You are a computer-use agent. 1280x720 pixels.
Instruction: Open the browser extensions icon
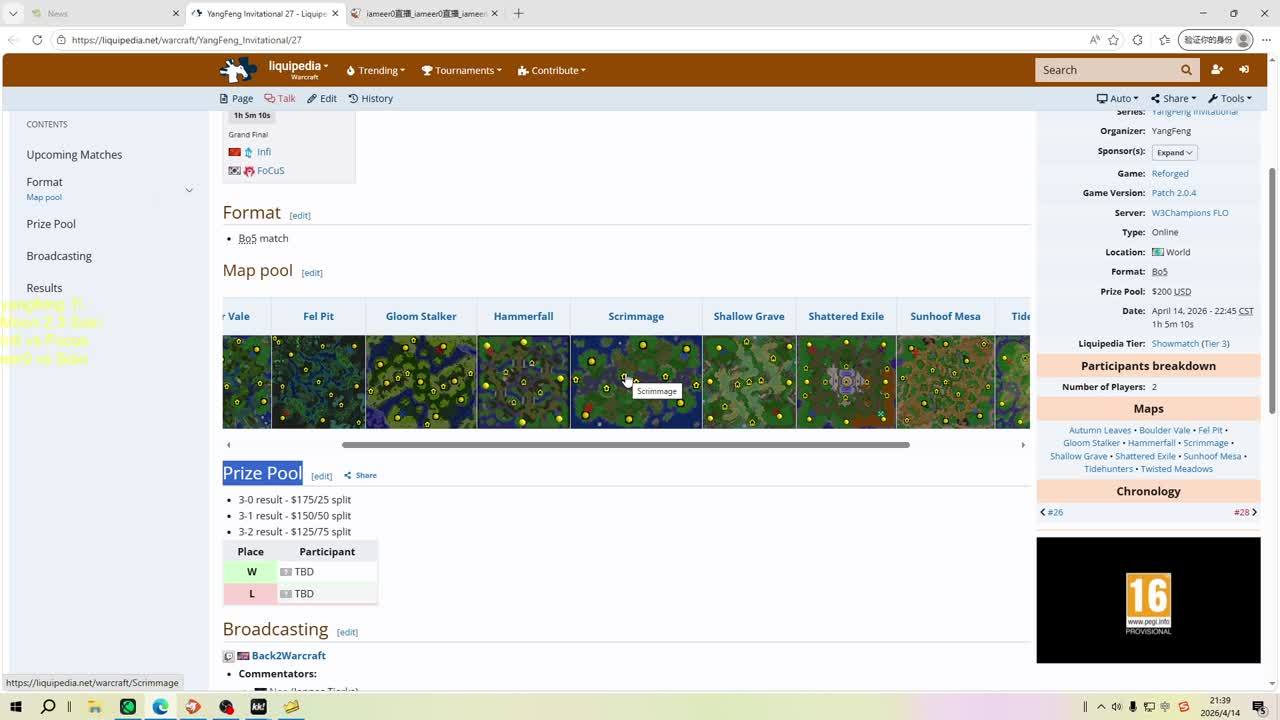(x=1138, y=40)
